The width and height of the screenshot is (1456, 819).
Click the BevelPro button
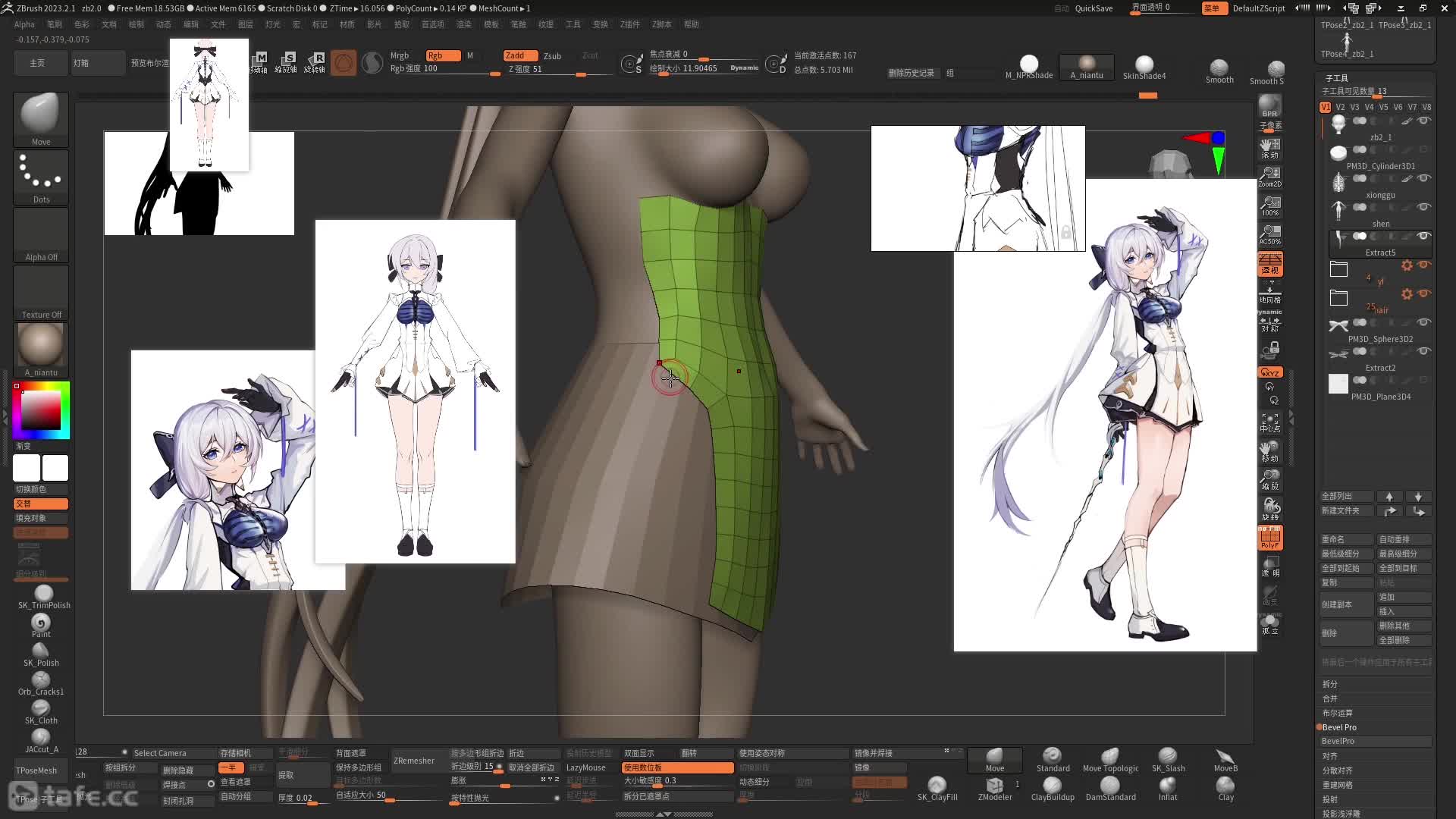coord(1376,742)
